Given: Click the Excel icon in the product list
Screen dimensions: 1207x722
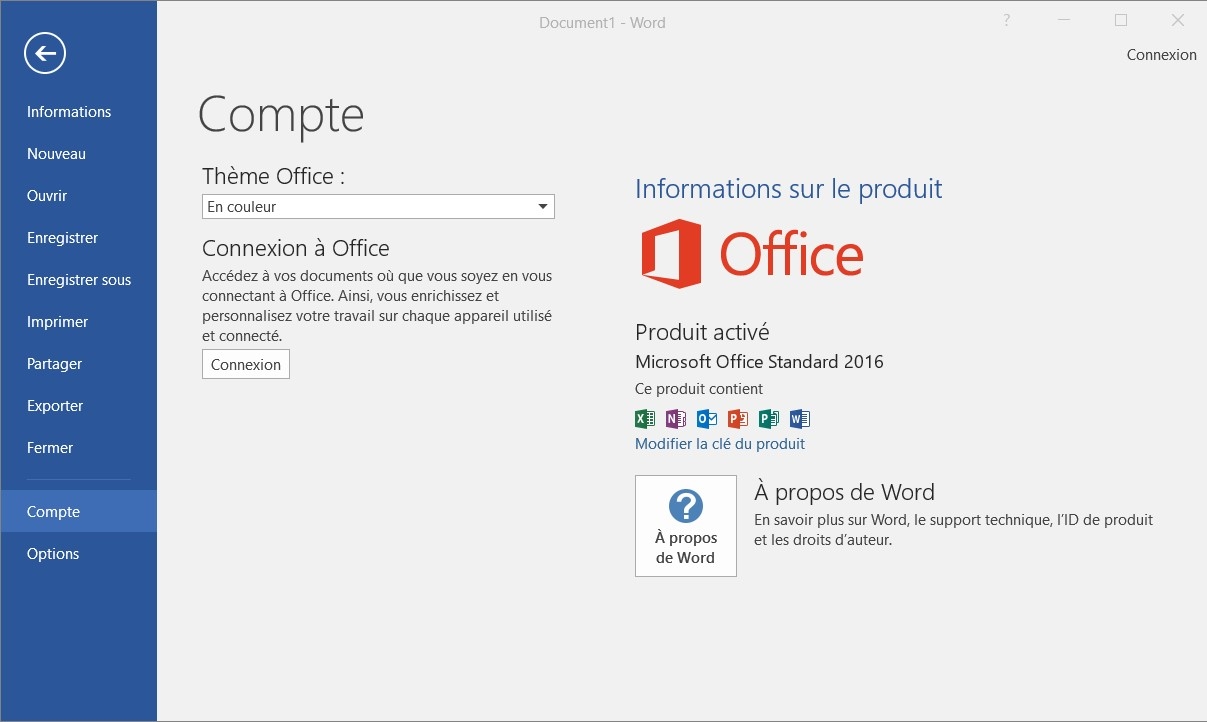Looking at the screenshot, I should point(645,419).
